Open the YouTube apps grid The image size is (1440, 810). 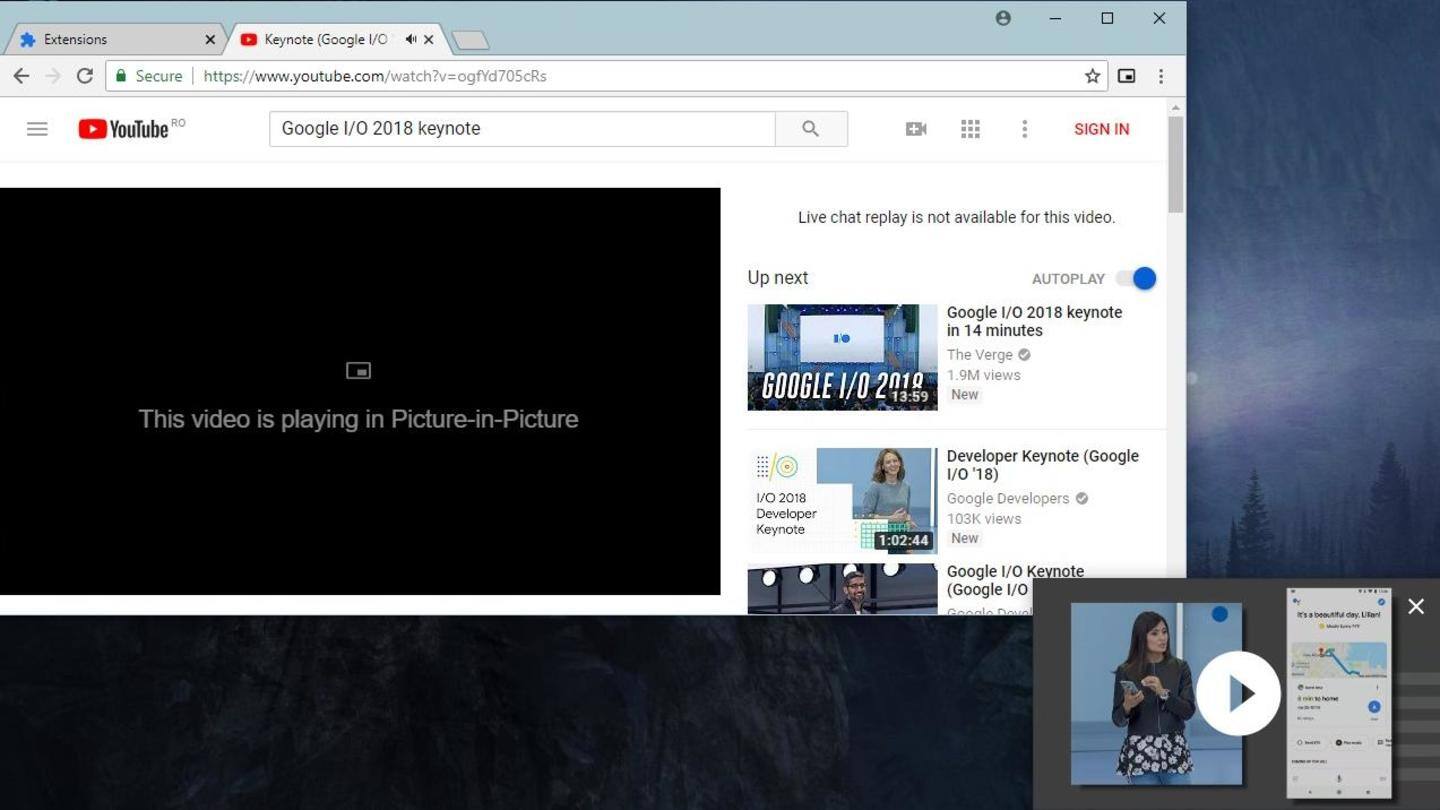[x=970, y=129]
